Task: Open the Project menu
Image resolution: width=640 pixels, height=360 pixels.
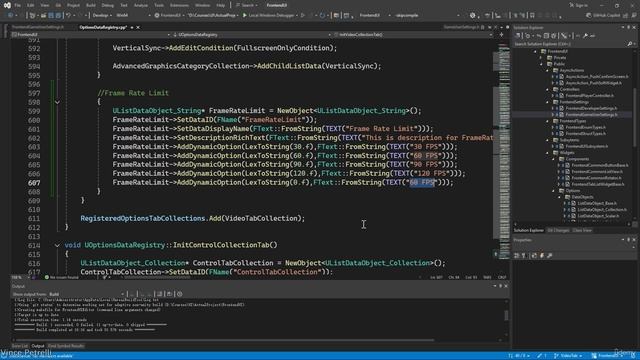Action: tap(73, 5)
